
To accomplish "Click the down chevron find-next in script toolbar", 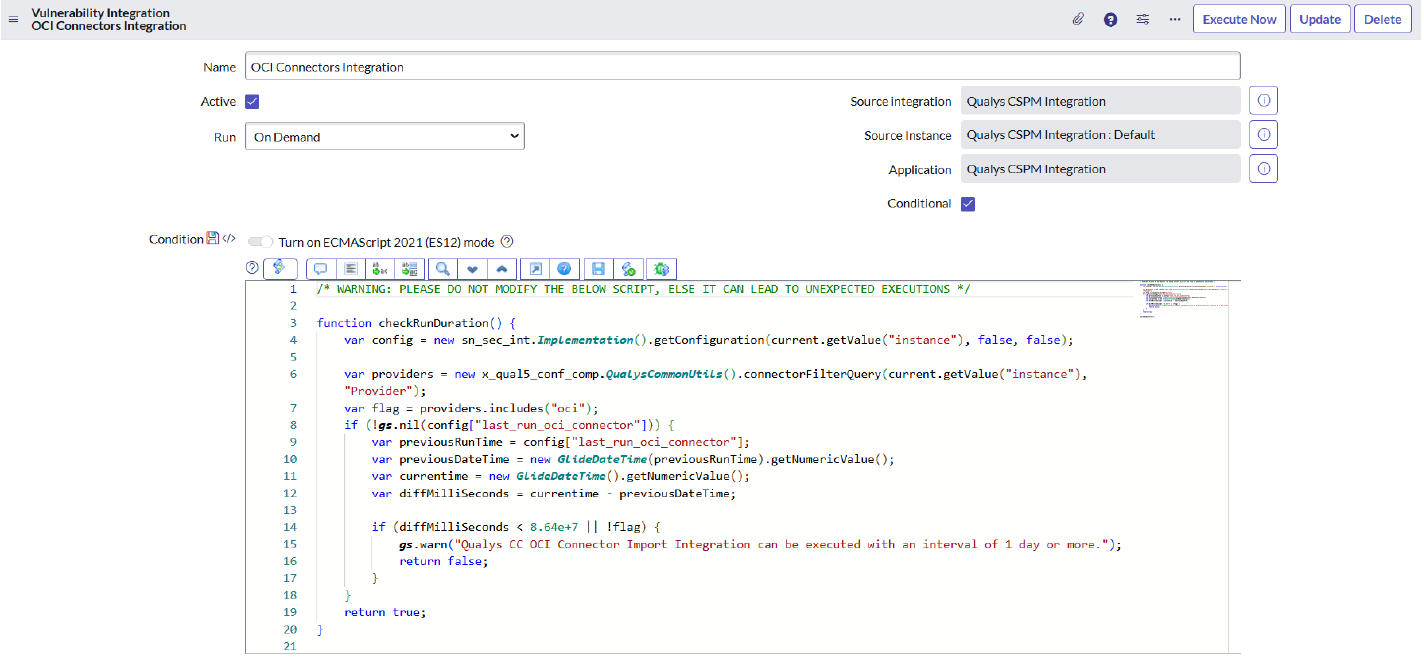I will [471, 268].
